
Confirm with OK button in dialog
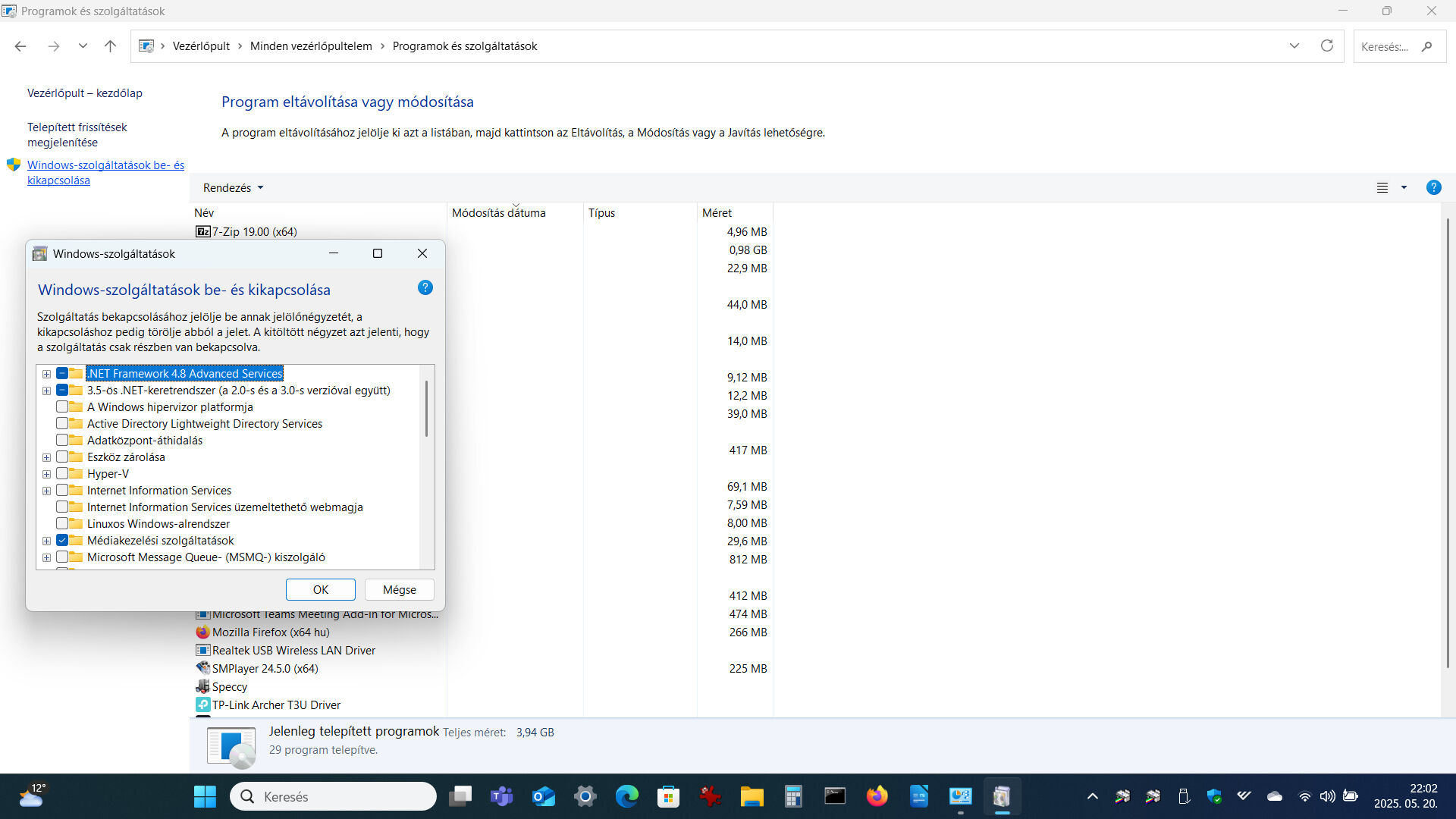click(321, 590)
